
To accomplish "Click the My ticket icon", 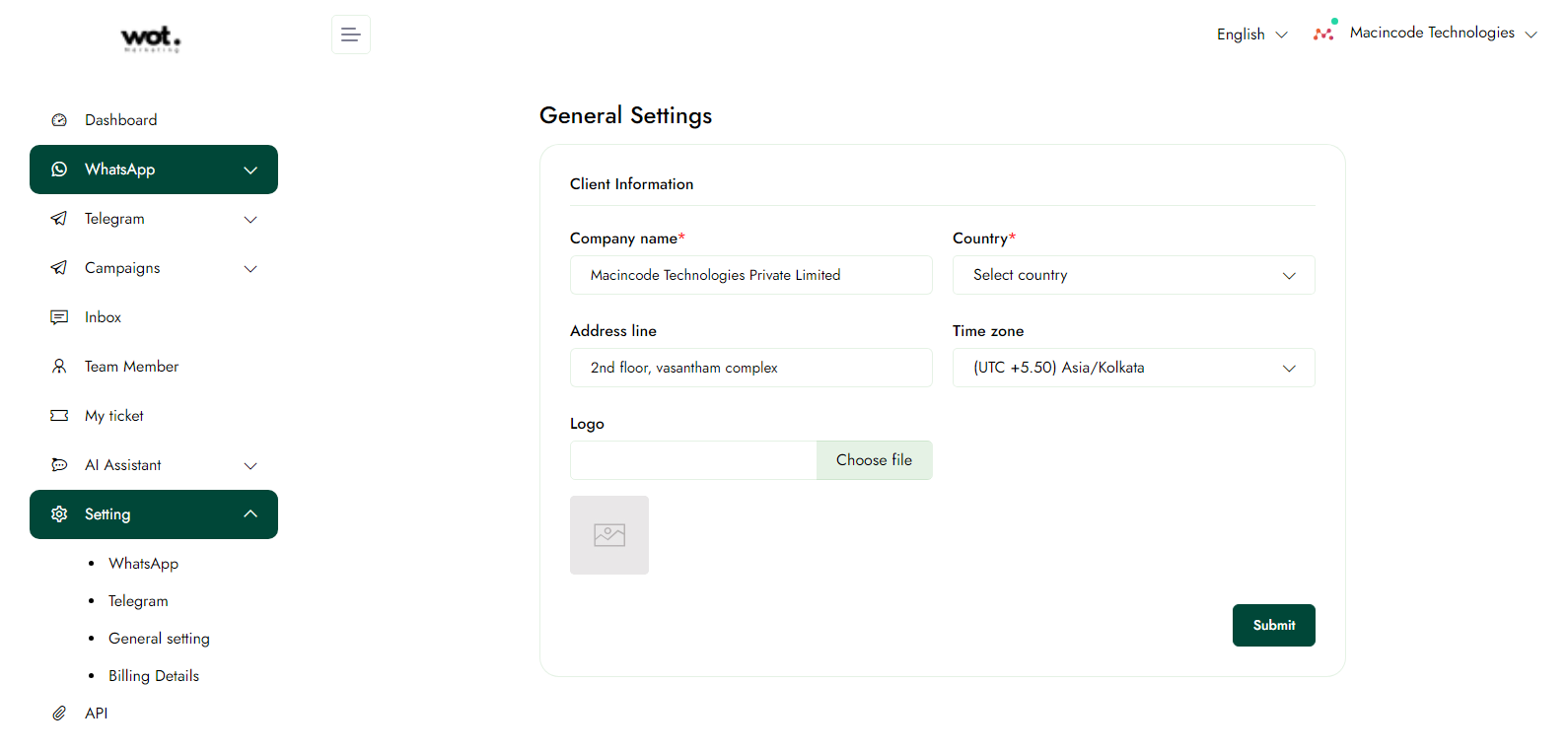I will point(59,416).
